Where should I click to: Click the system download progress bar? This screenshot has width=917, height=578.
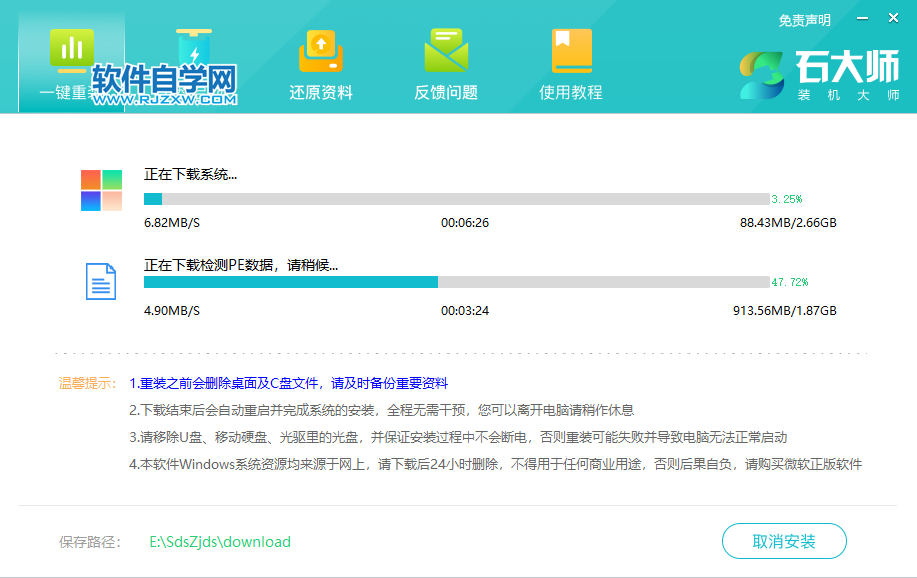(457, 199)
